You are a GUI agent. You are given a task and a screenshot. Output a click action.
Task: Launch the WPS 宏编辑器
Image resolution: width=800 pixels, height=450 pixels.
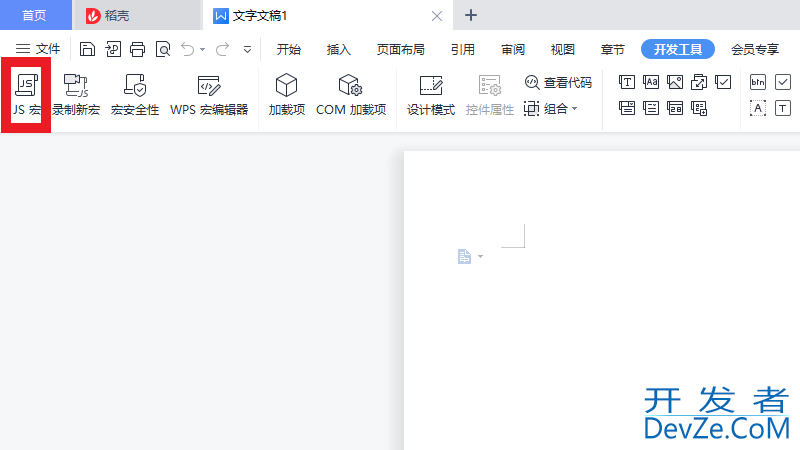[209, 95]
